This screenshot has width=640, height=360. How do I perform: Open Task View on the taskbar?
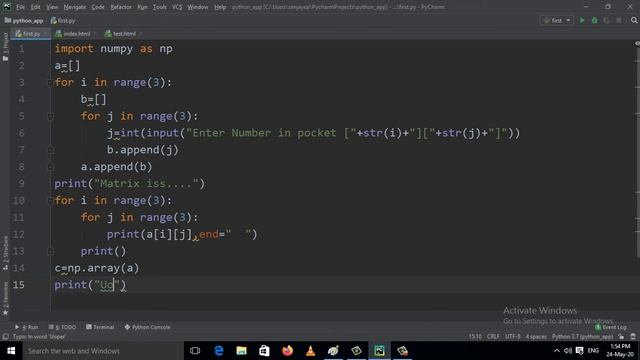[x=195, y=351]
